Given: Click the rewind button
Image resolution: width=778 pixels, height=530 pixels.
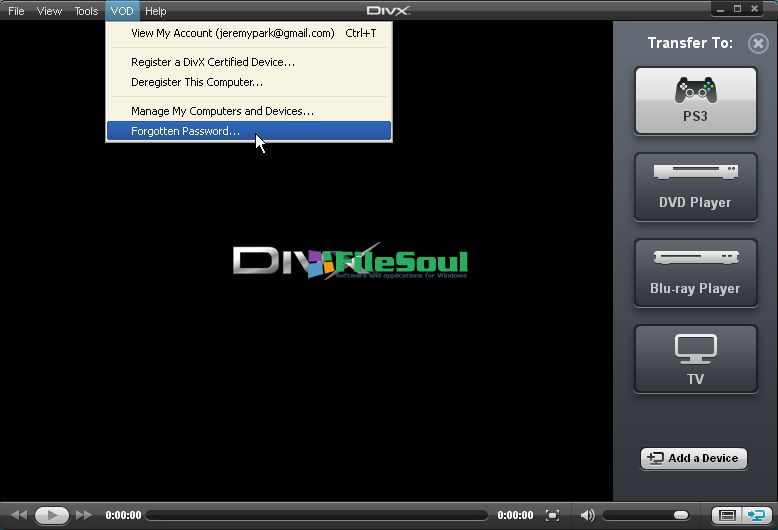Looking at the screenshot, I should (x=19, y=515).
